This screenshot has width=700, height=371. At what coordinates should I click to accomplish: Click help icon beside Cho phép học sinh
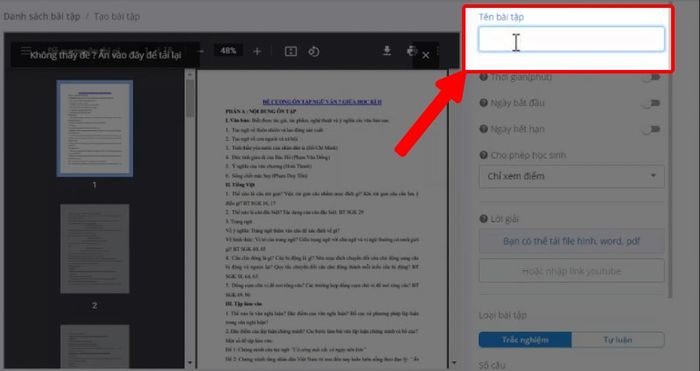click(483, 155)
